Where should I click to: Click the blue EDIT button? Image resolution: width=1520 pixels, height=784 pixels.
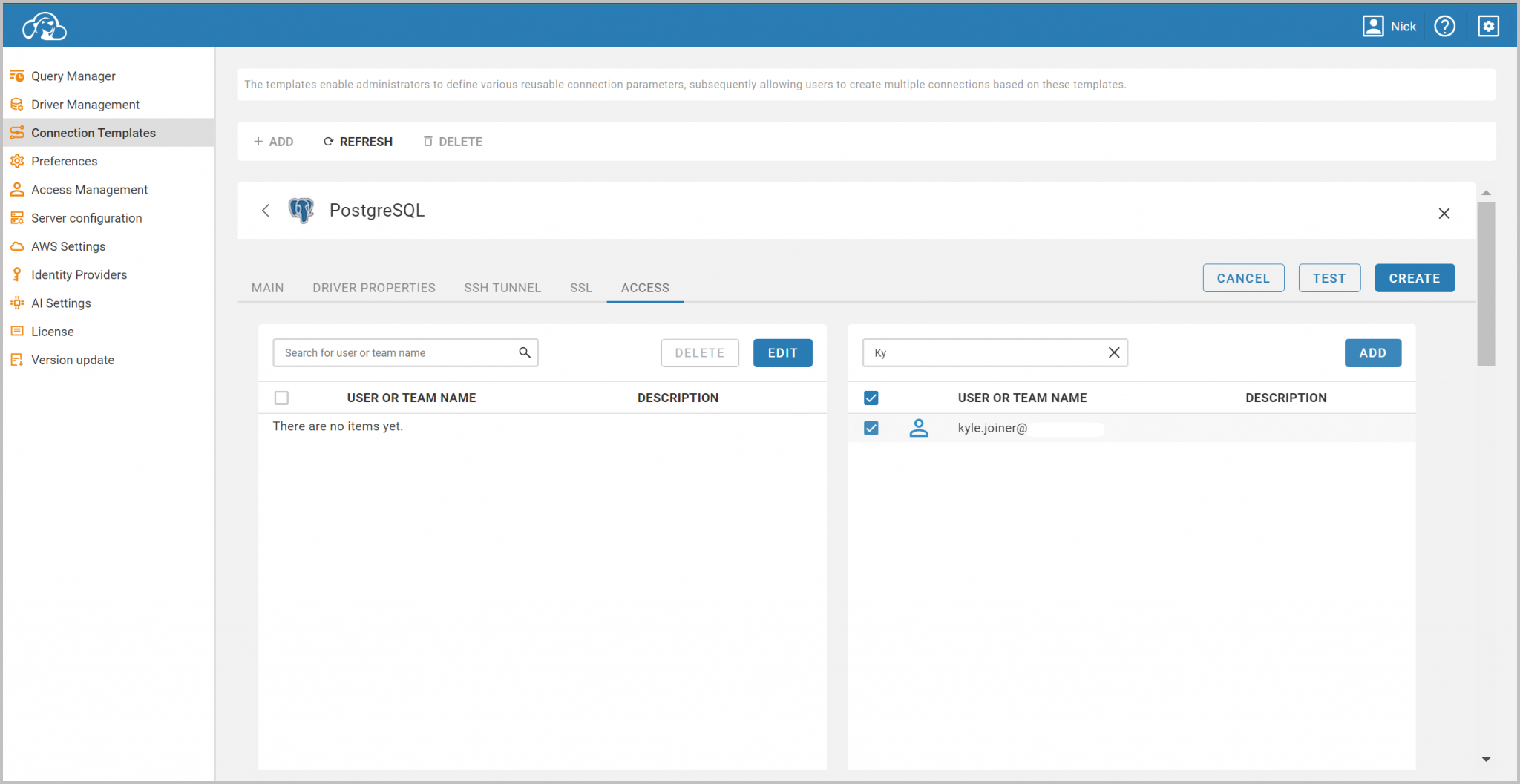pyautogui.click(x=783, y=353)
